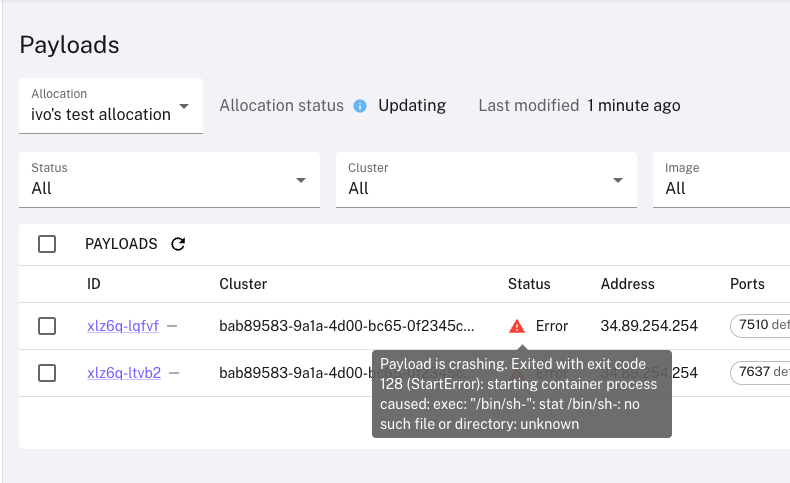Toggle the select-all payloads checkbox
The width and height of the screenshot is (790, 483).
(x=47, y=244)
